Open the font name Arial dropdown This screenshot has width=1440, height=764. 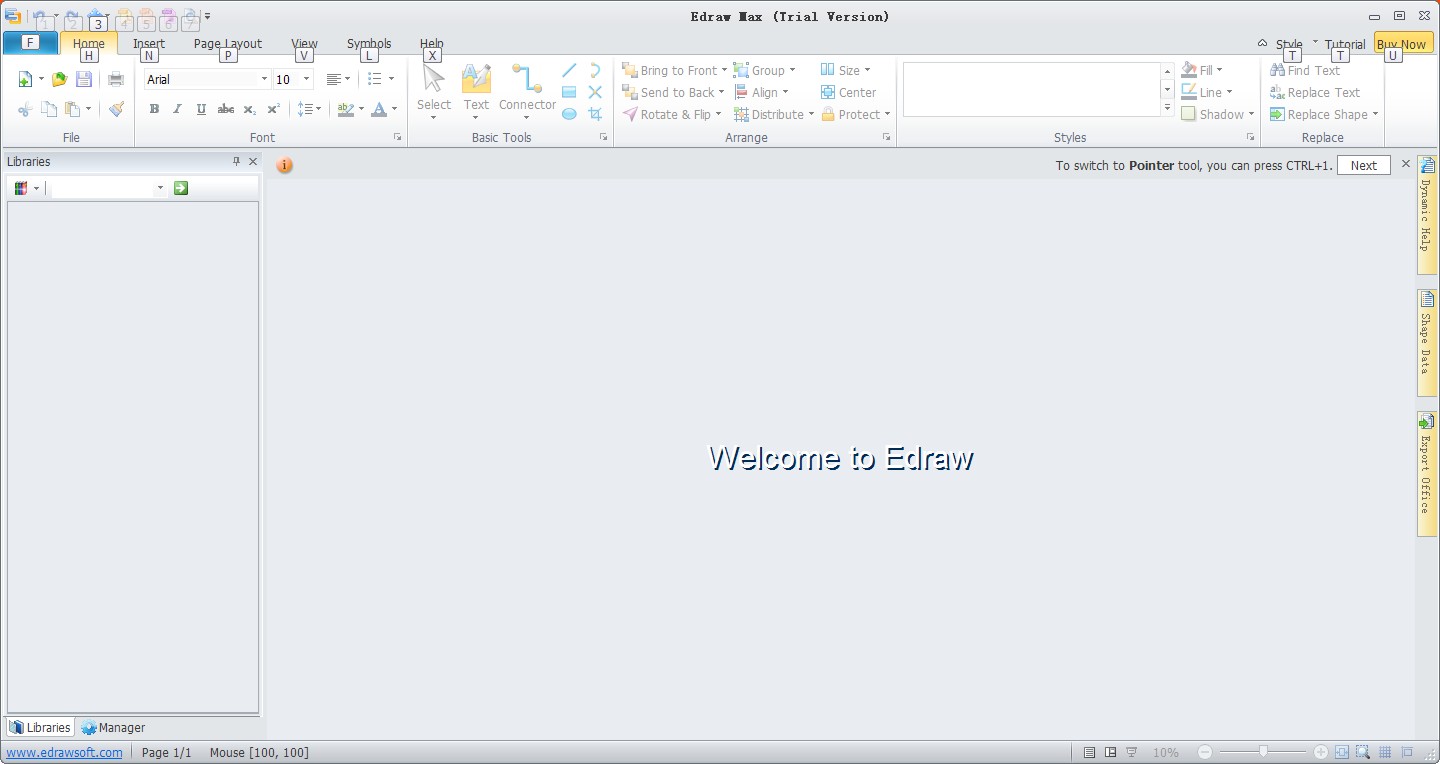tap(264, 79)
